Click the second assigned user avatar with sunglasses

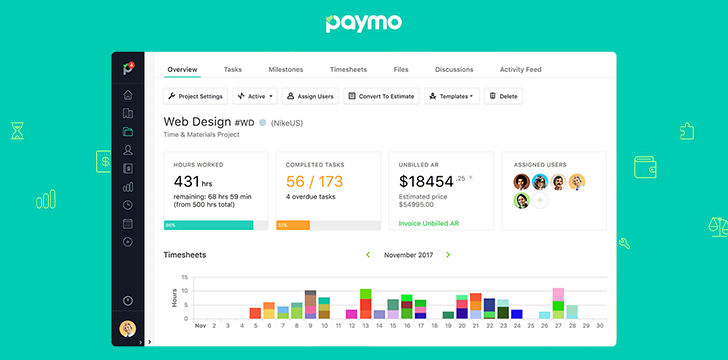click(x=540, y=182)
